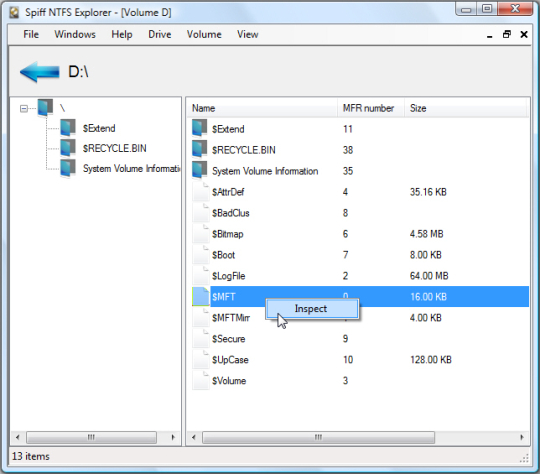The height and width of the screenshot is (474, 540).
Task: Click the D:\ path label
Action: [x=78, y=72]
